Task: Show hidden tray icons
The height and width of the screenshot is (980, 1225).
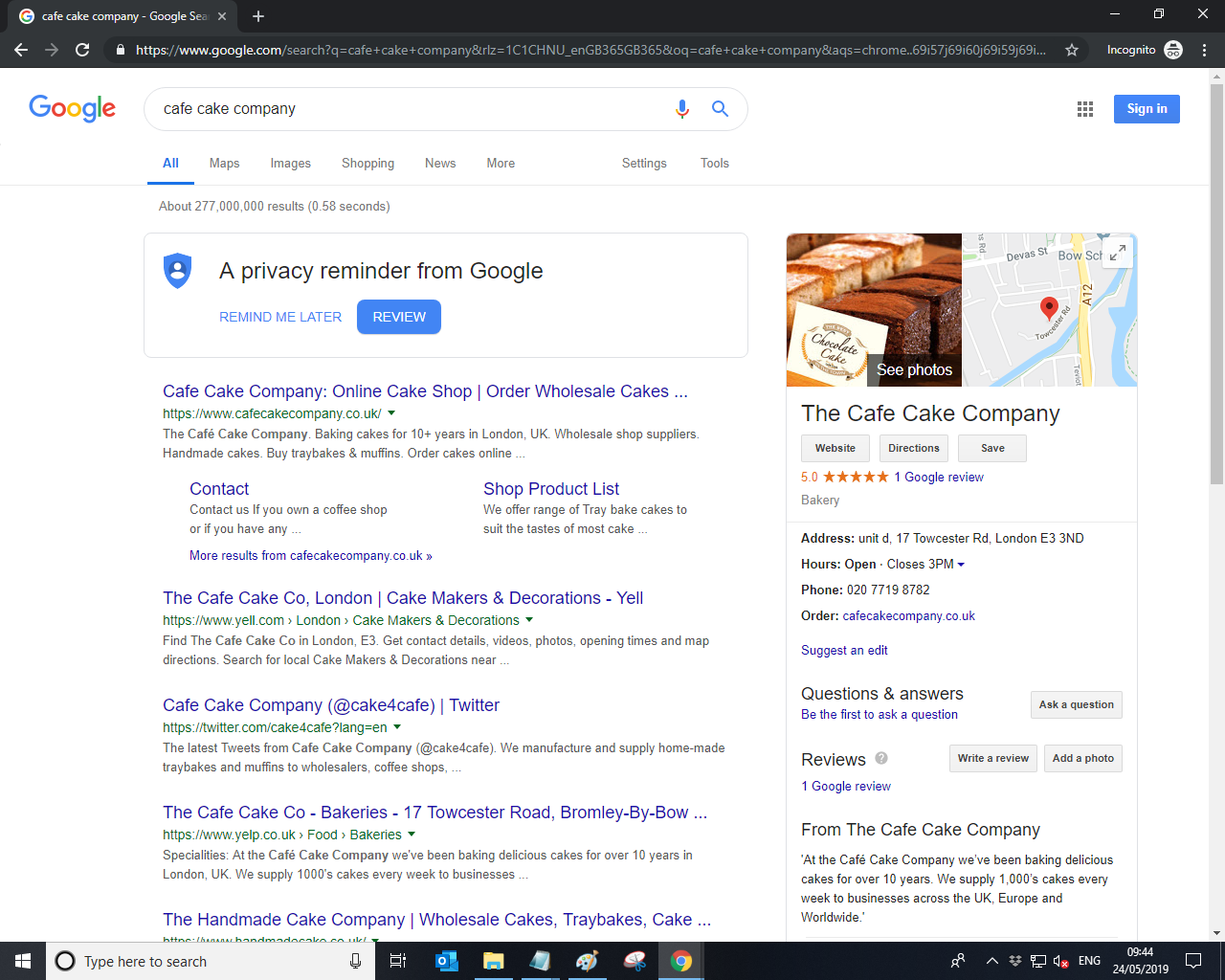Action: click(x=991, y=961)
